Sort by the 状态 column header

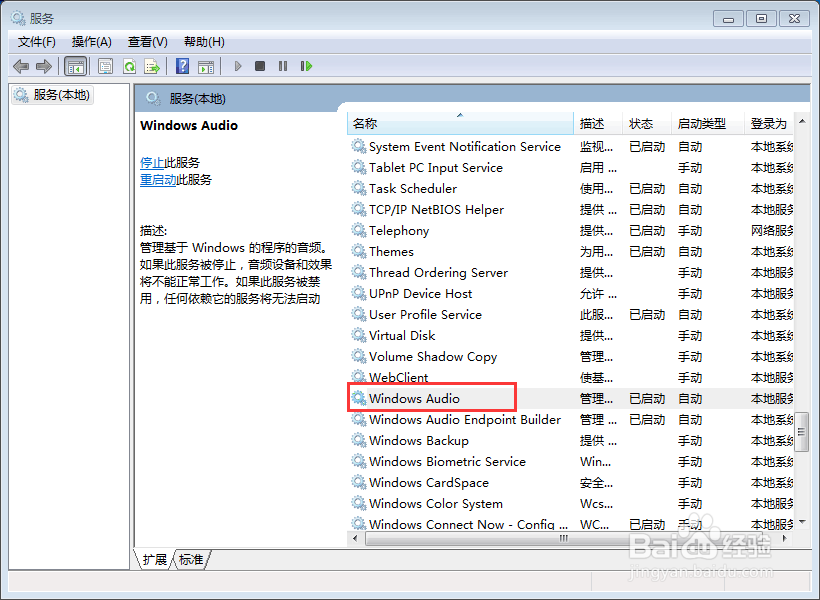(x=647, y=123)
